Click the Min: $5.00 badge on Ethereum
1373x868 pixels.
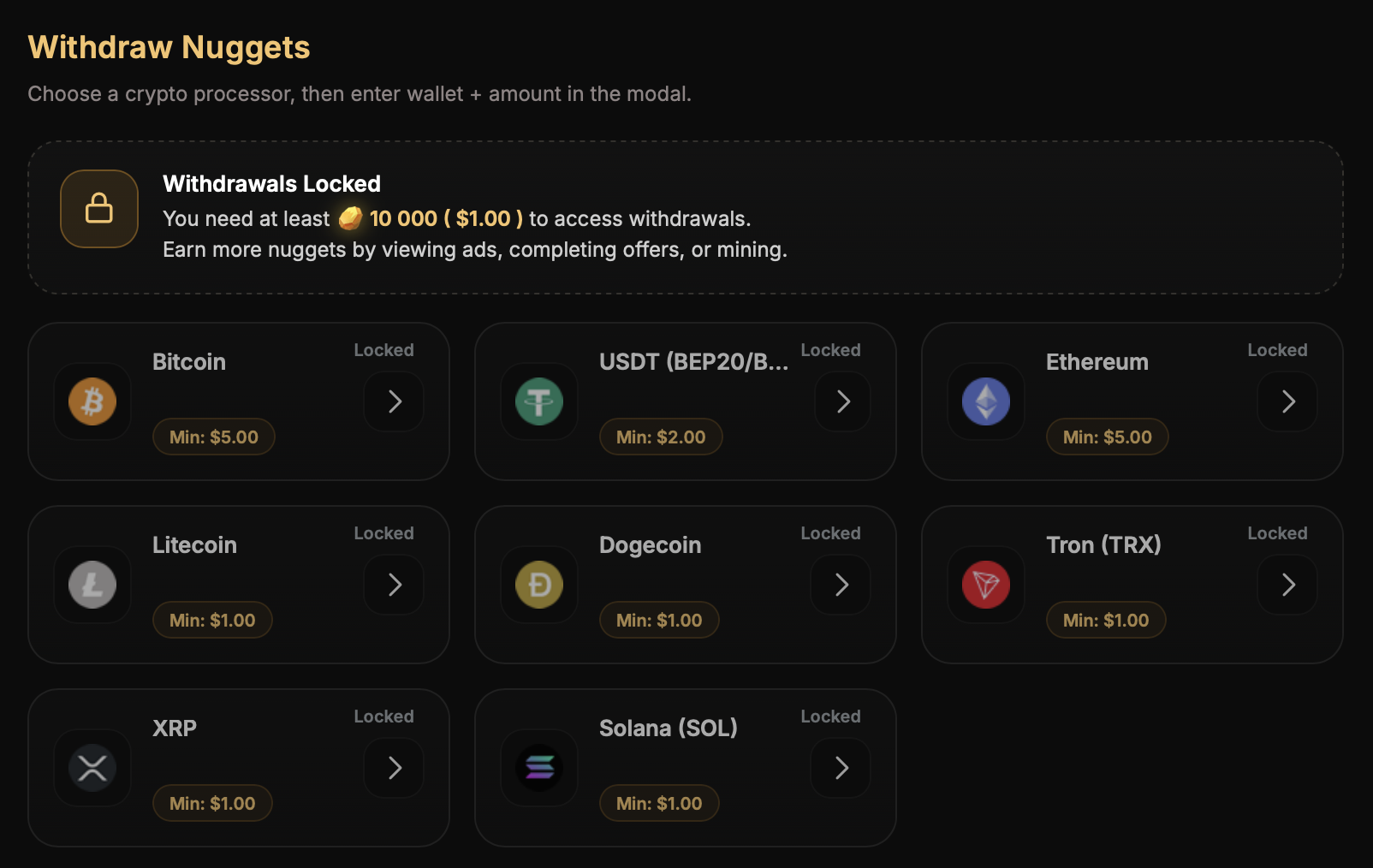pyautogui.click(x=1107, y=437)
